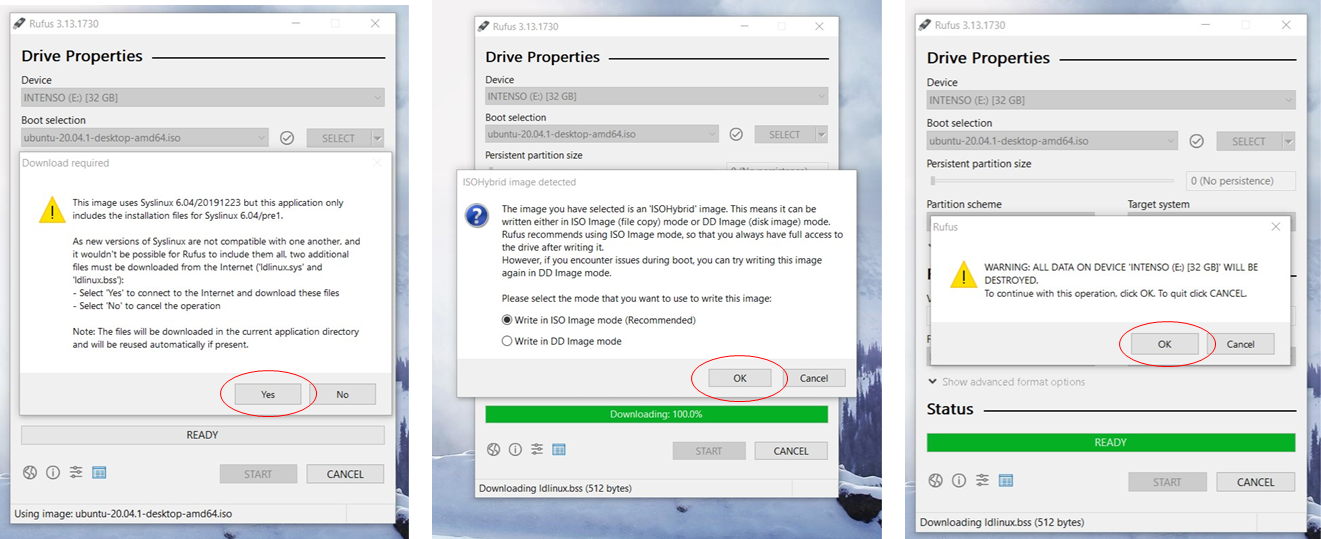Open settings sliders icon in left Rufus window
This screenshot has width=1321, height=539.
pyautogui.click(x=76, y=473)
